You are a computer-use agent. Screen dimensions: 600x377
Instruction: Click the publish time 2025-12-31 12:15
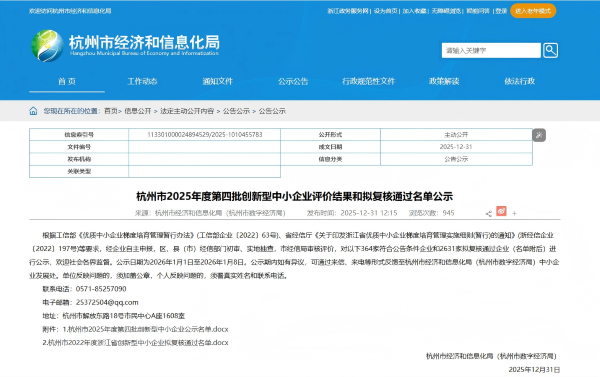coord(369,213)
